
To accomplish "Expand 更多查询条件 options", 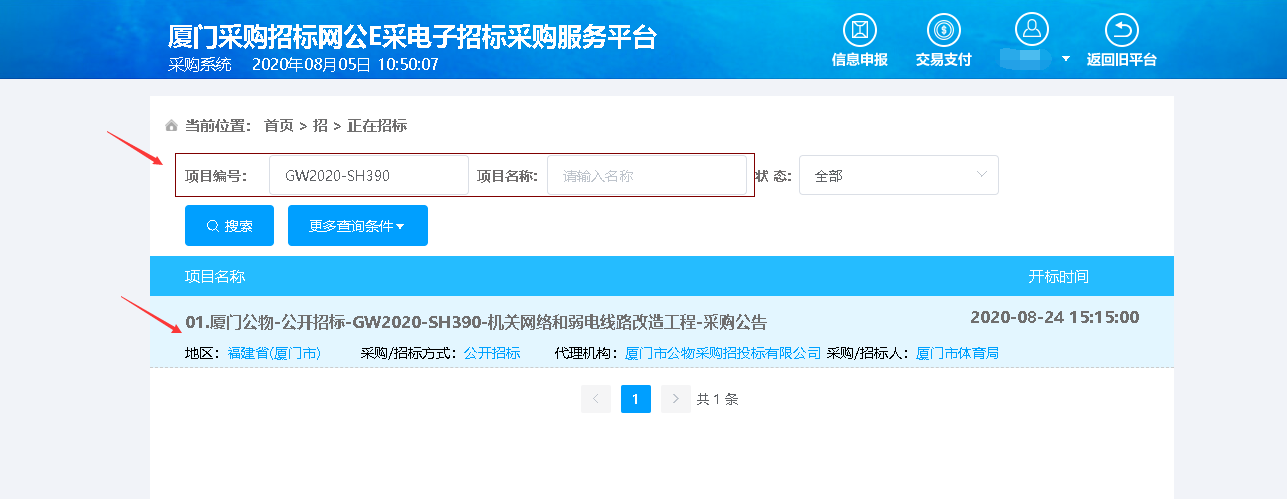I will point(357,226).
